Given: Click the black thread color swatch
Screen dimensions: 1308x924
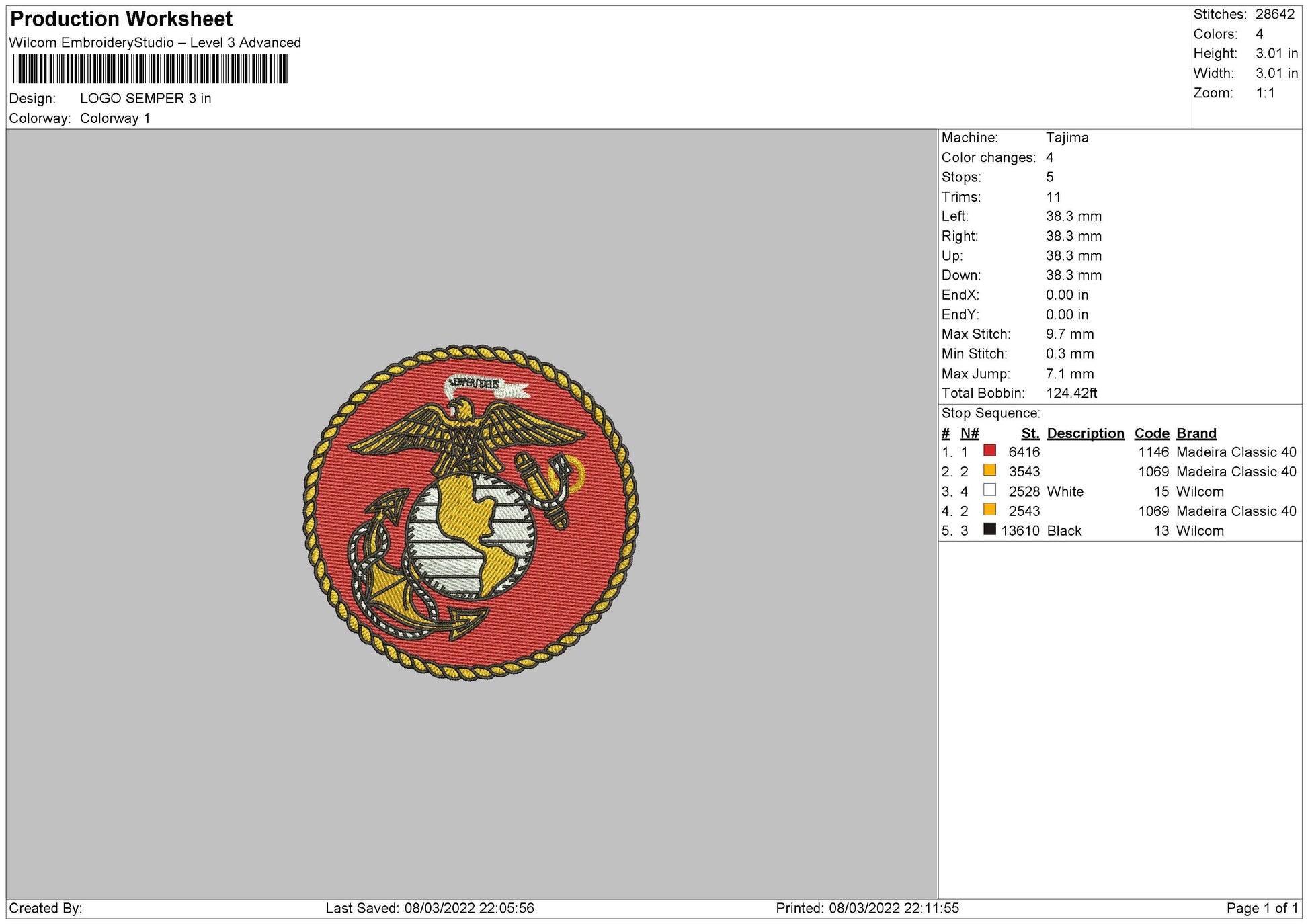Looking at the screenshot, I should pyautogui.click(x=989, y=530).
